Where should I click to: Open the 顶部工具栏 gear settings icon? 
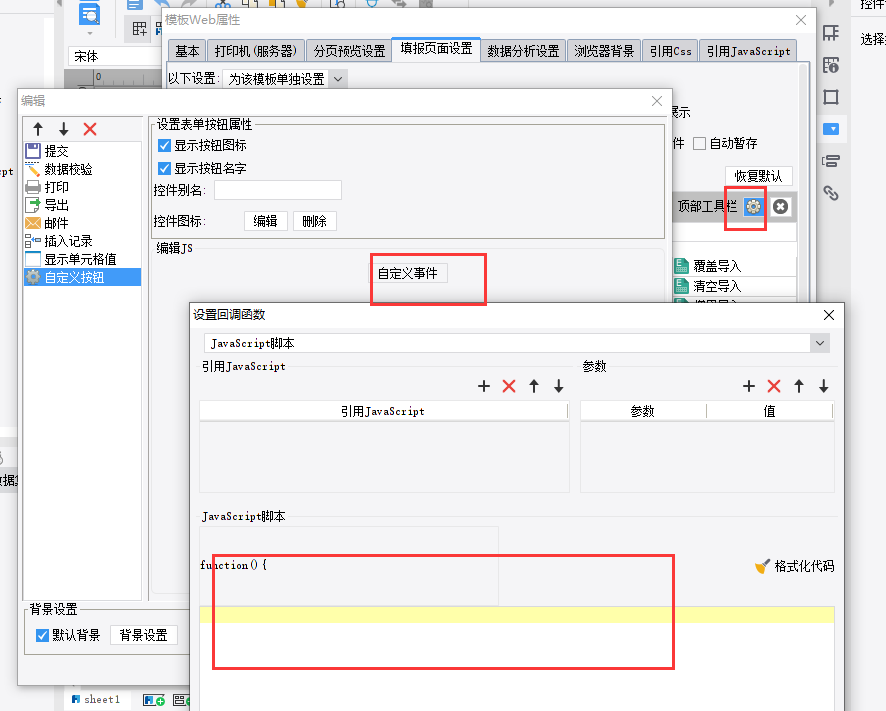pos(753,207)
